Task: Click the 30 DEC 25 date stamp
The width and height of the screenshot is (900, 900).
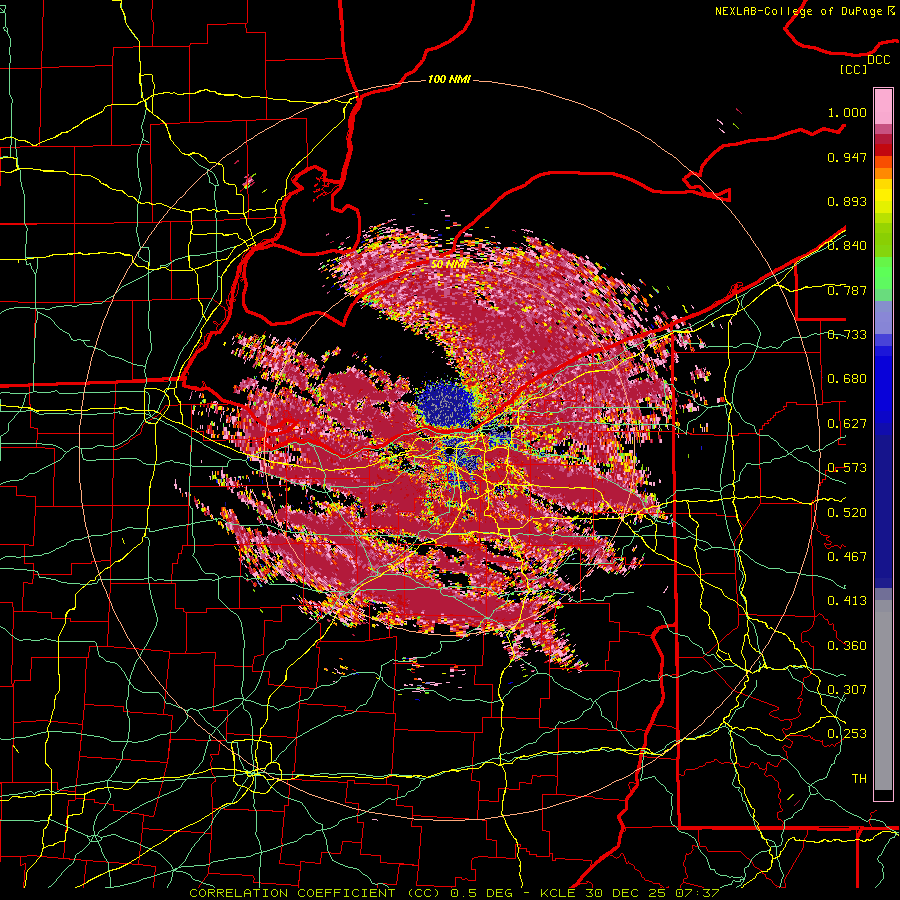Action: (625, 893)
